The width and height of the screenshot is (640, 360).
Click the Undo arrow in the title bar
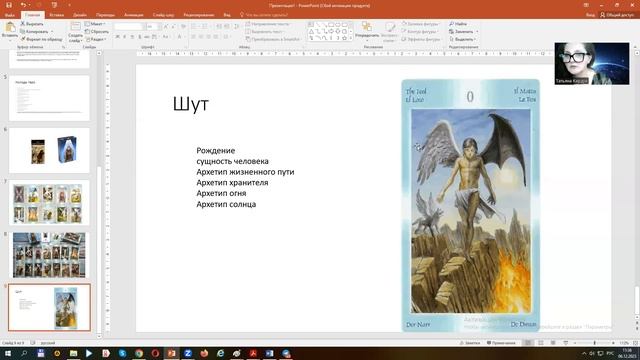[23, 5]
